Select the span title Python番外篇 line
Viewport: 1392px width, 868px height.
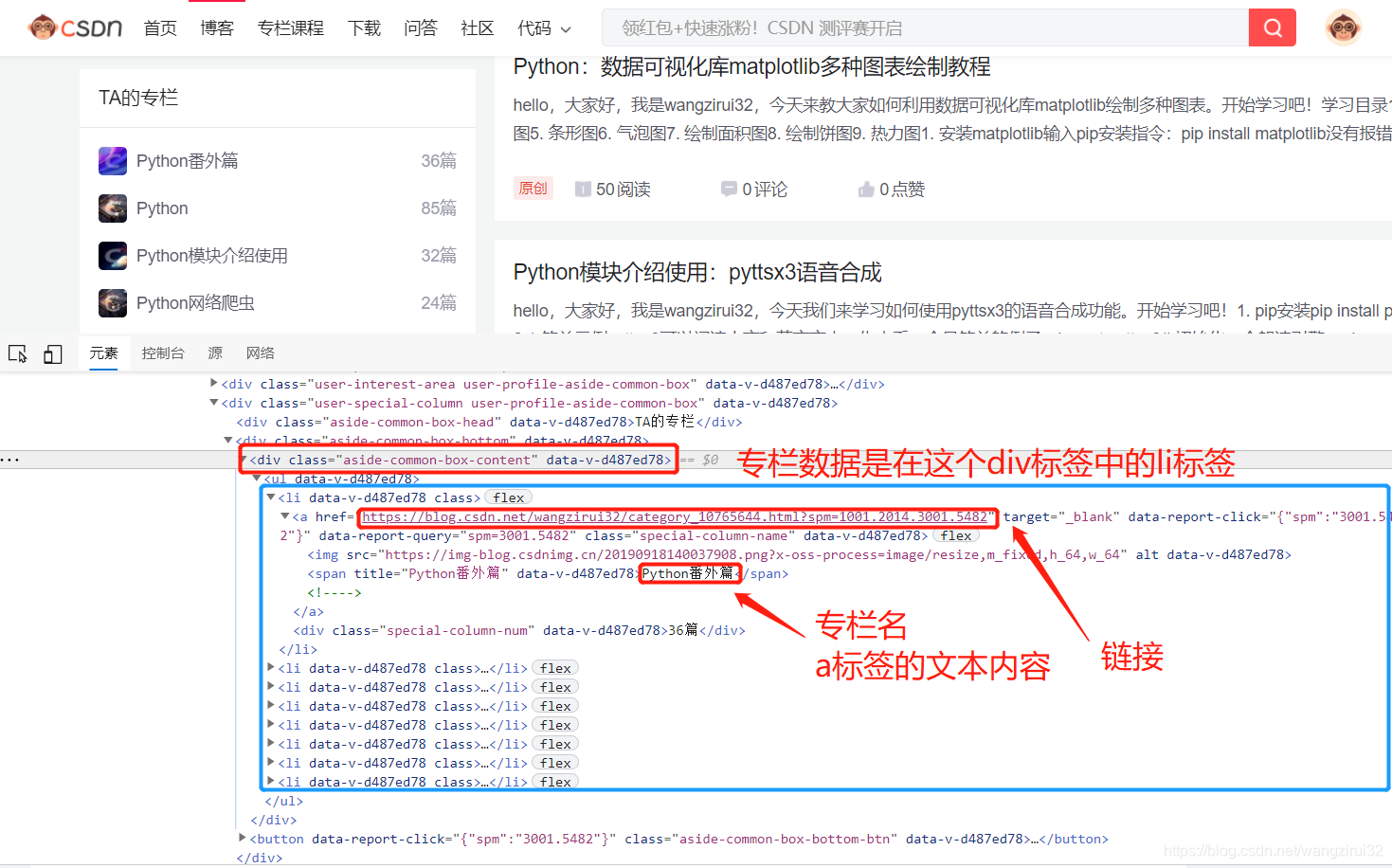[548, 573]
